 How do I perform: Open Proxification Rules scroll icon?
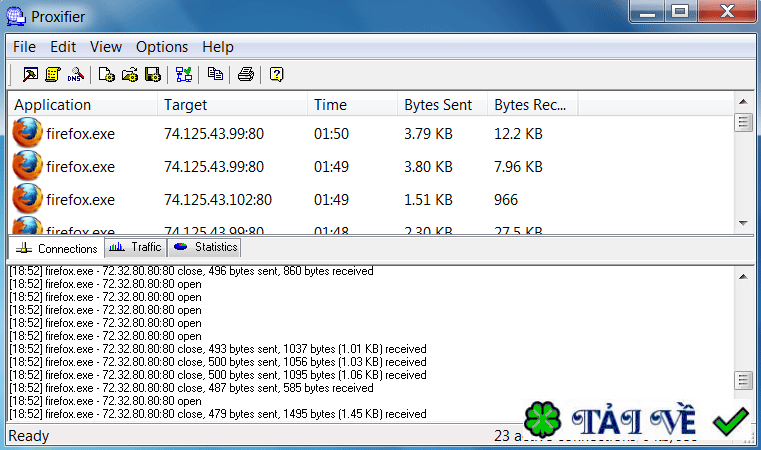click(x=53, y=74)
